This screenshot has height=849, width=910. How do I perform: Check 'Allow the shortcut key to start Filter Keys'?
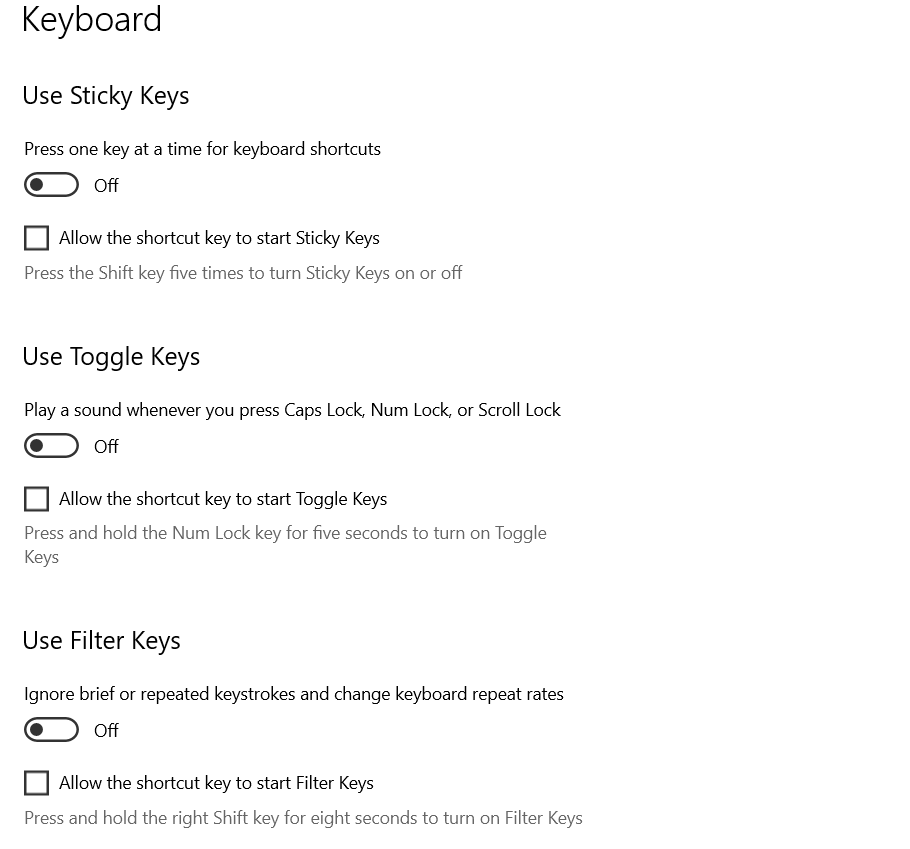pyautogui.click(x=36, y=782)
